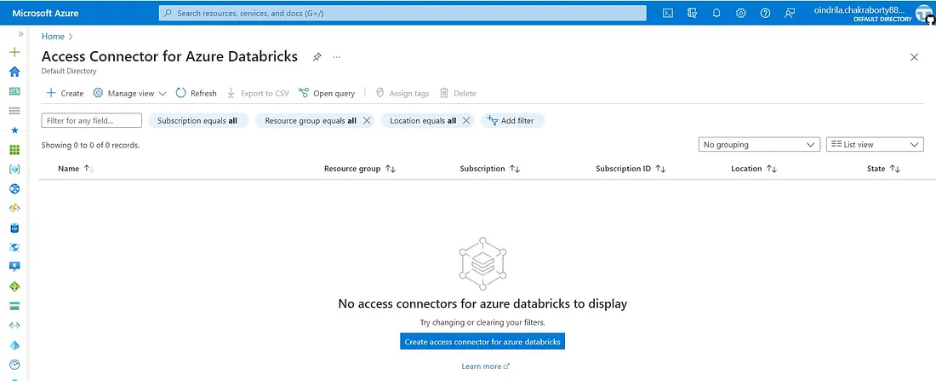
Task: Open the Dashboard chart icon in sidebar
Action: 15,91
